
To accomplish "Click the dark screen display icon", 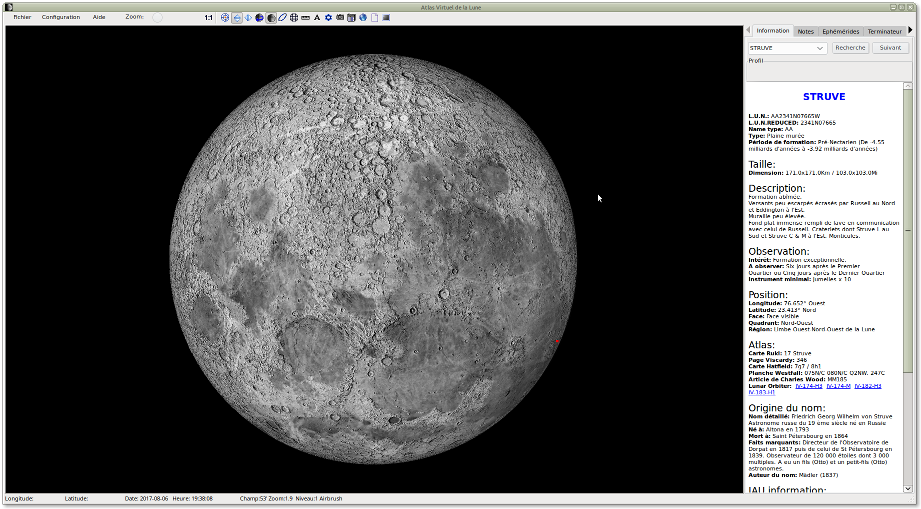I will (x=386, y=18).
